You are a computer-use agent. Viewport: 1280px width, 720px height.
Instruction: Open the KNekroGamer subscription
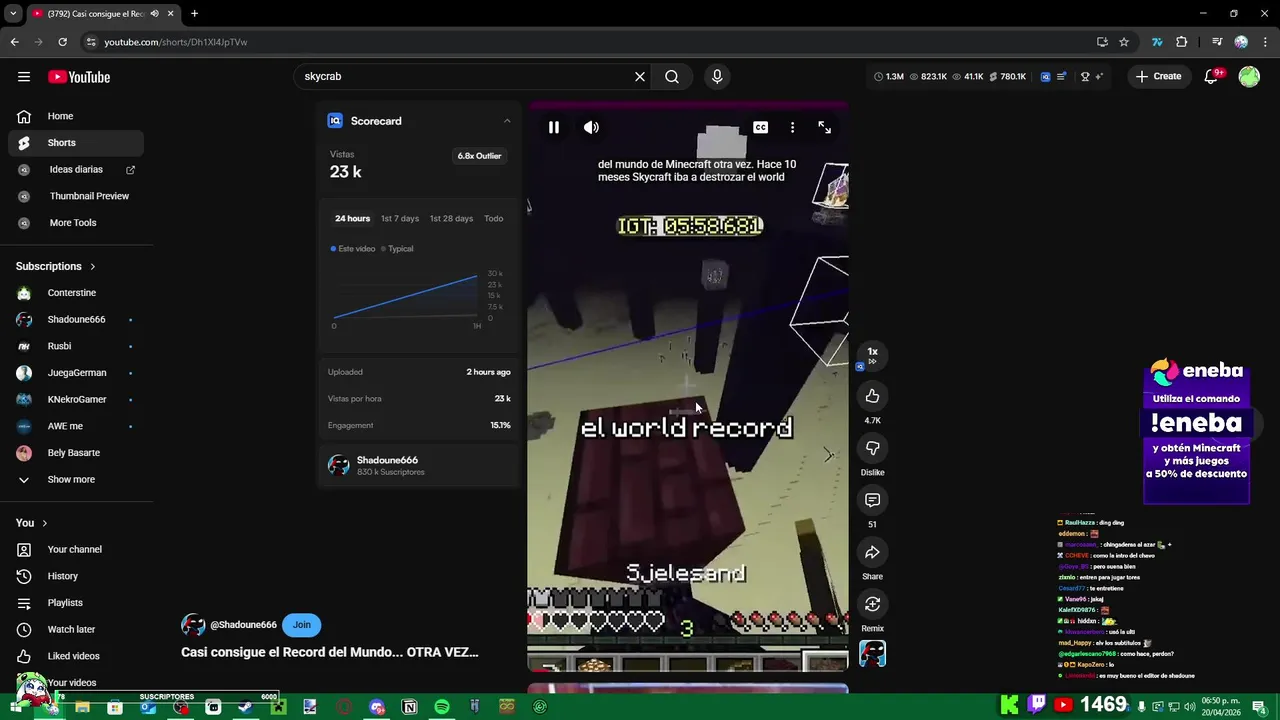click(x=76, y=399)
